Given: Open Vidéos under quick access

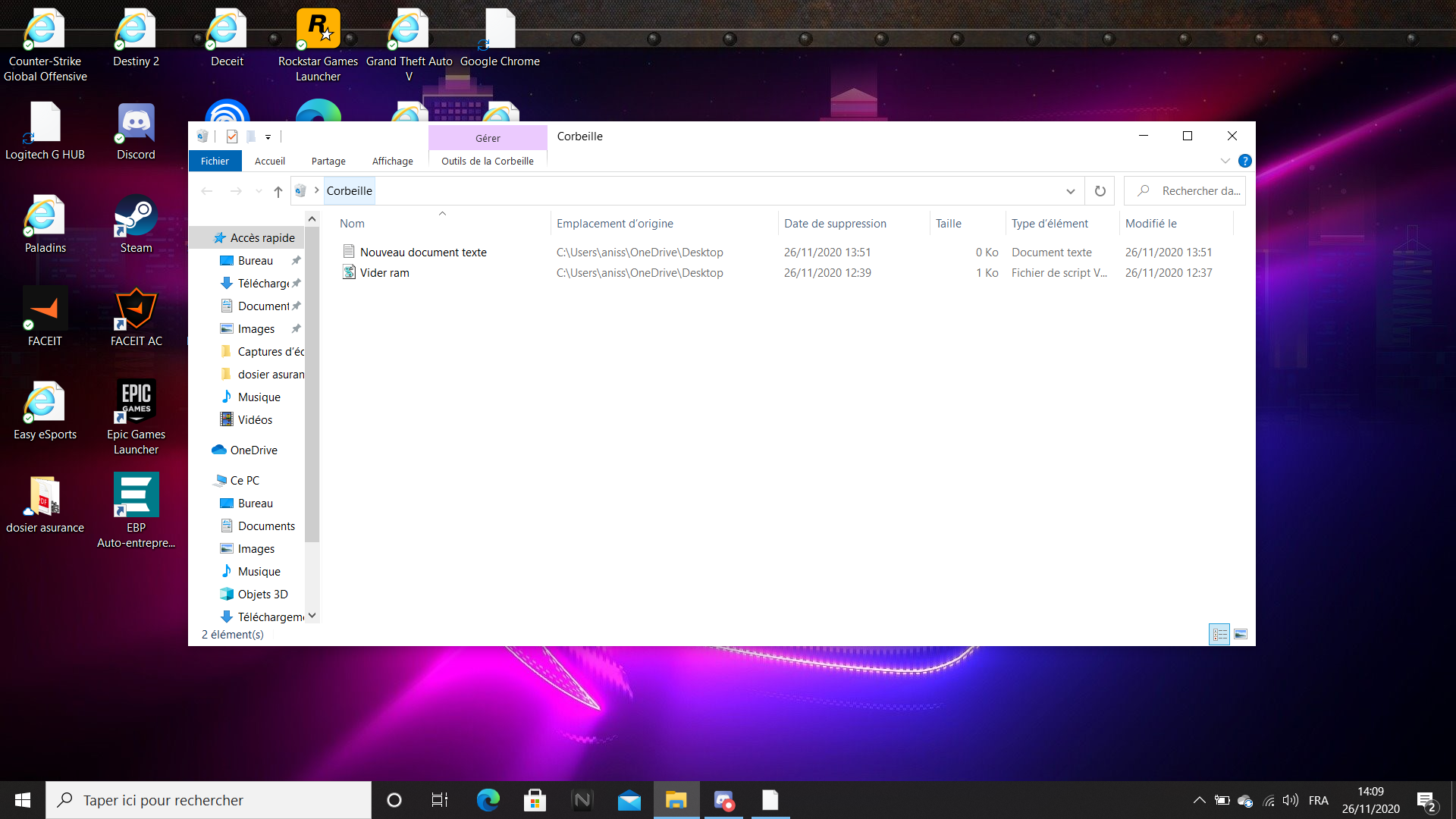Looking at the screenshot, I should coord(246,420).
